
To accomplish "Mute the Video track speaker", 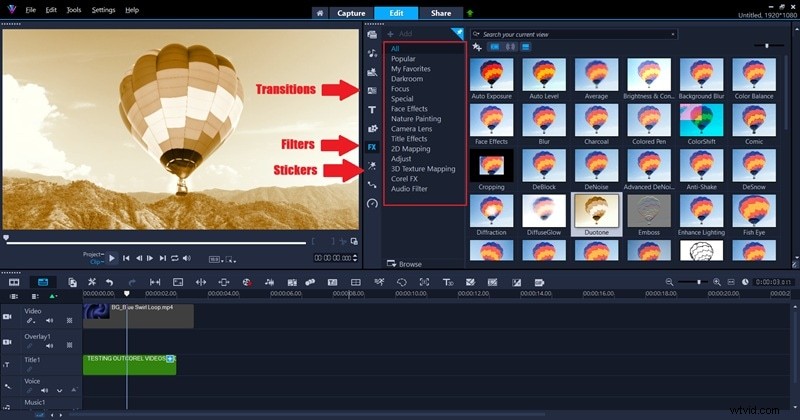I will tap(49, 320).
